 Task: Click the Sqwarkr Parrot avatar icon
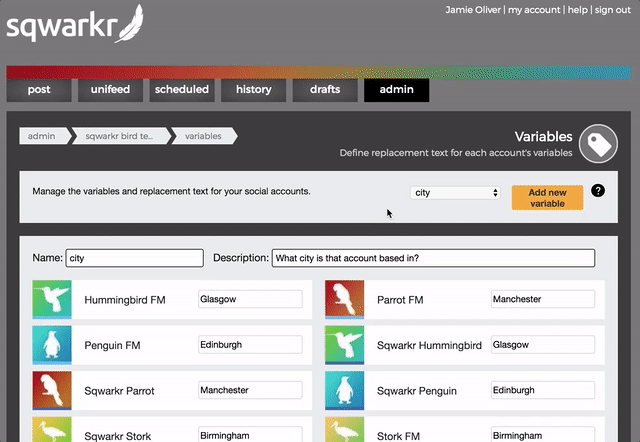coord(52,391)
